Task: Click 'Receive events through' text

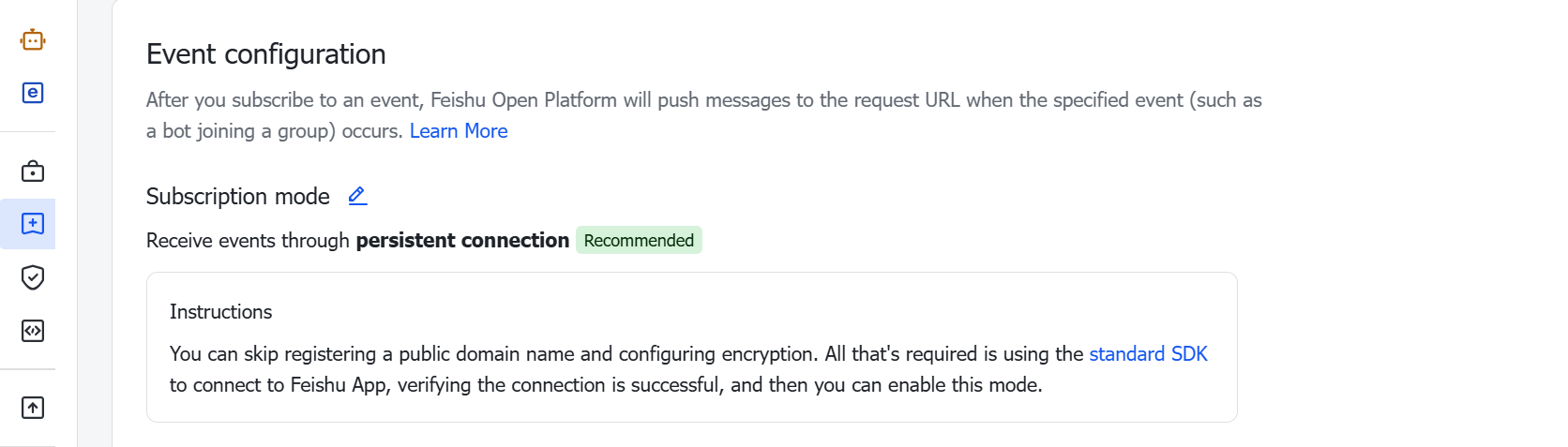Action: point(248,241)
